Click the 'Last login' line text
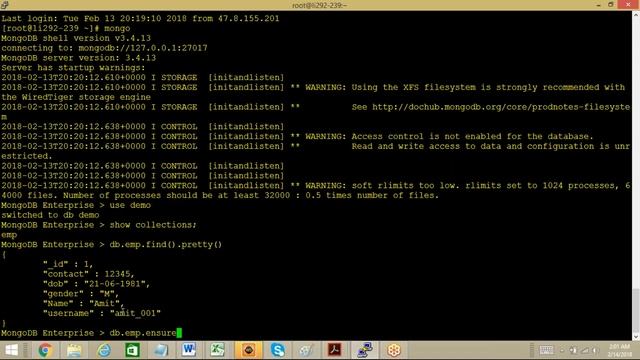The height and width of the screenshot is (360, 640). [x=140, y=18]
